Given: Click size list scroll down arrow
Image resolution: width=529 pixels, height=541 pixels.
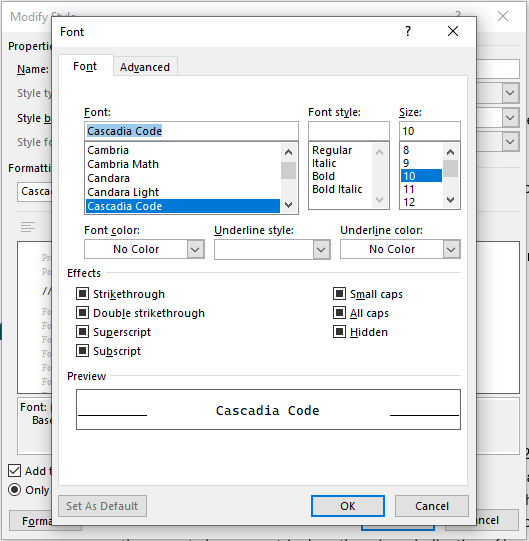Looking at the screenshot, I should 450,200.
